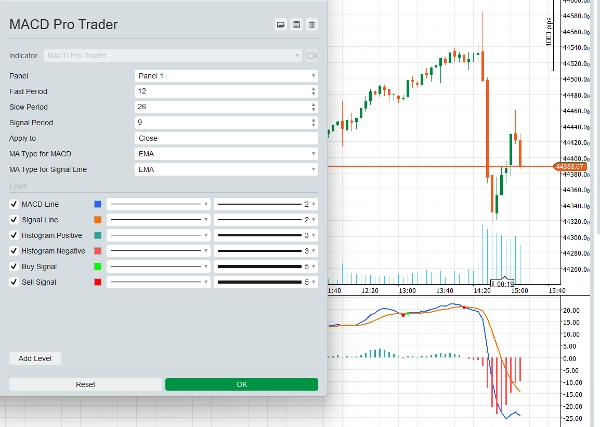The width and height of the screenshot is (600, 427).
Task: Click the orange current price label on axis
Action: click(570, 166)
